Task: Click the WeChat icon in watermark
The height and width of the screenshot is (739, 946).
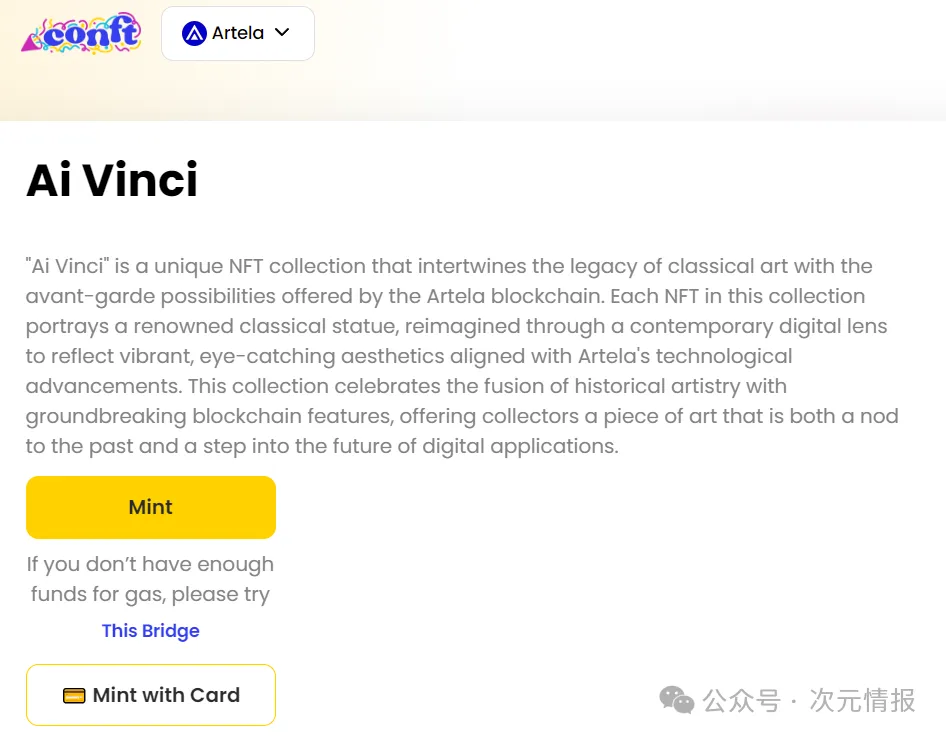Action: coord(677,700)
